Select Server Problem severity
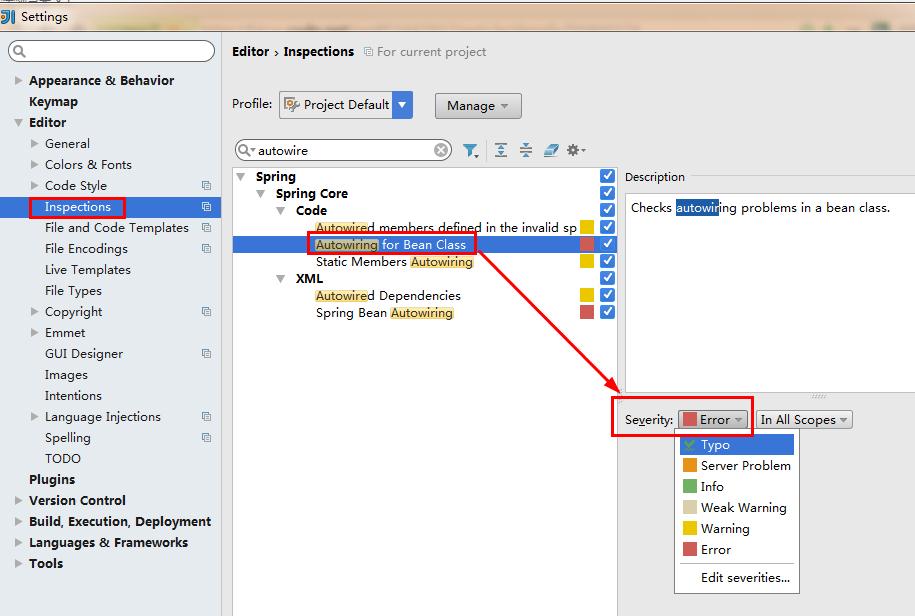Viewport: 915px width, 616px height. click(737, 466)
